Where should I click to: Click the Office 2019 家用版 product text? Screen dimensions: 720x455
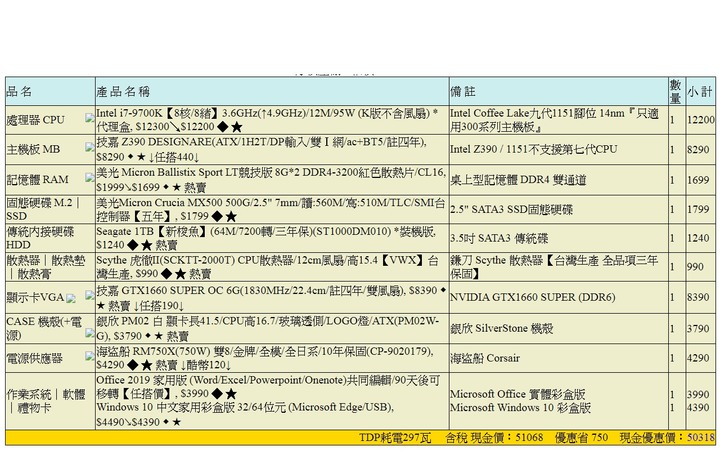269,387
